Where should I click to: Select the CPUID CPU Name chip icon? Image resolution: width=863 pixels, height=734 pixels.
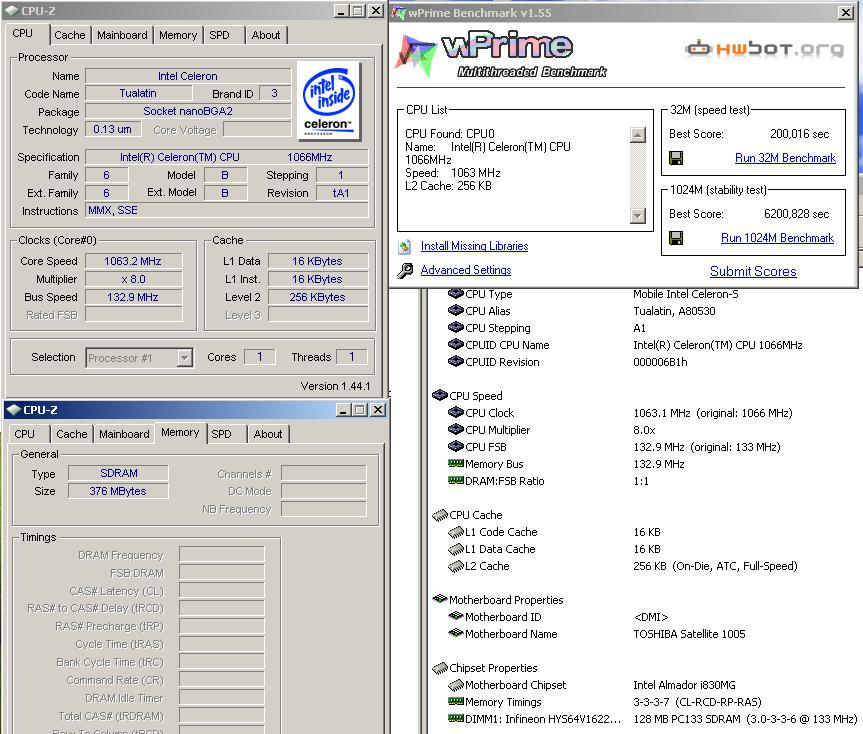tap(456, 344)
